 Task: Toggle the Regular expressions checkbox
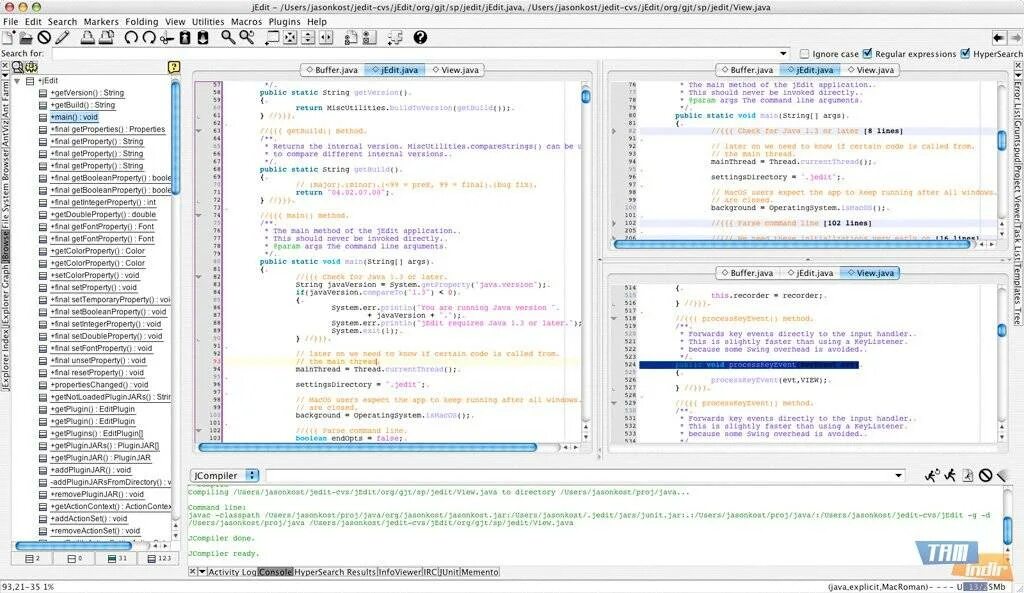pos(867,54)
